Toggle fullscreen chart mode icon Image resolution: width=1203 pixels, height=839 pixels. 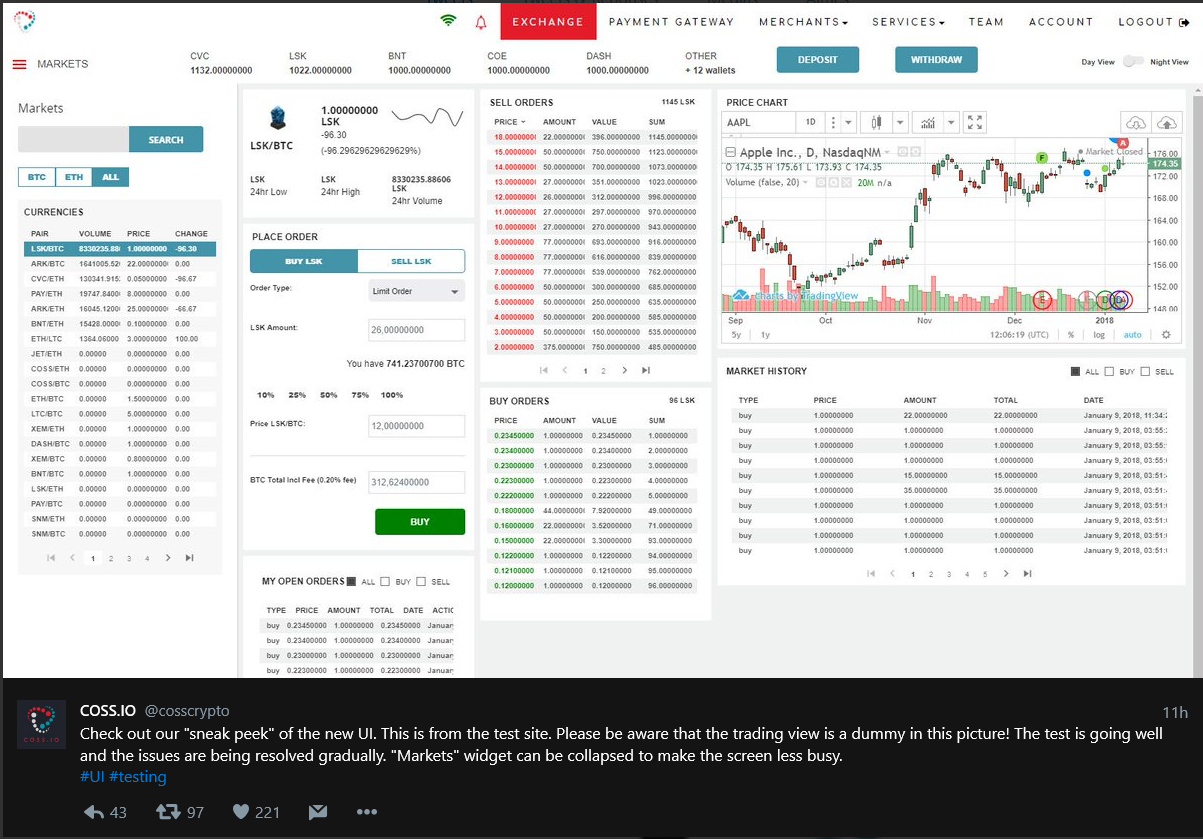tap(976, 122)
